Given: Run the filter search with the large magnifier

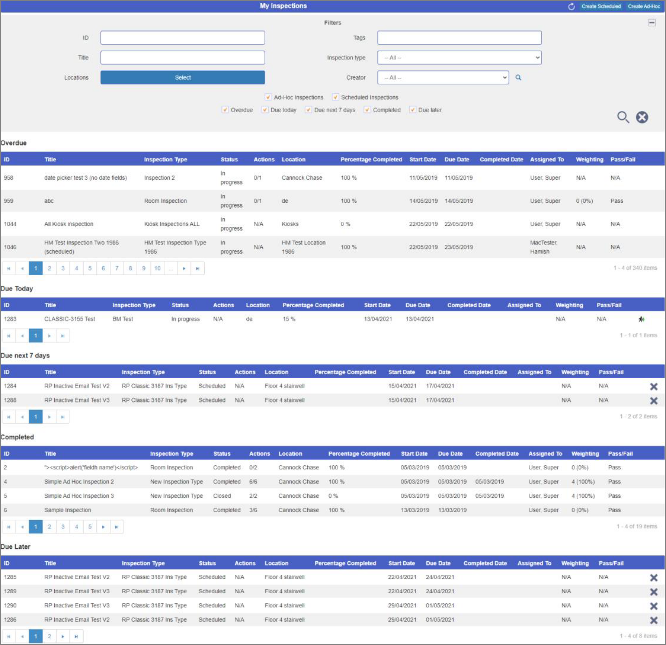Looking at the screenshot, I should pyautogui.click(x=623, y=117).
